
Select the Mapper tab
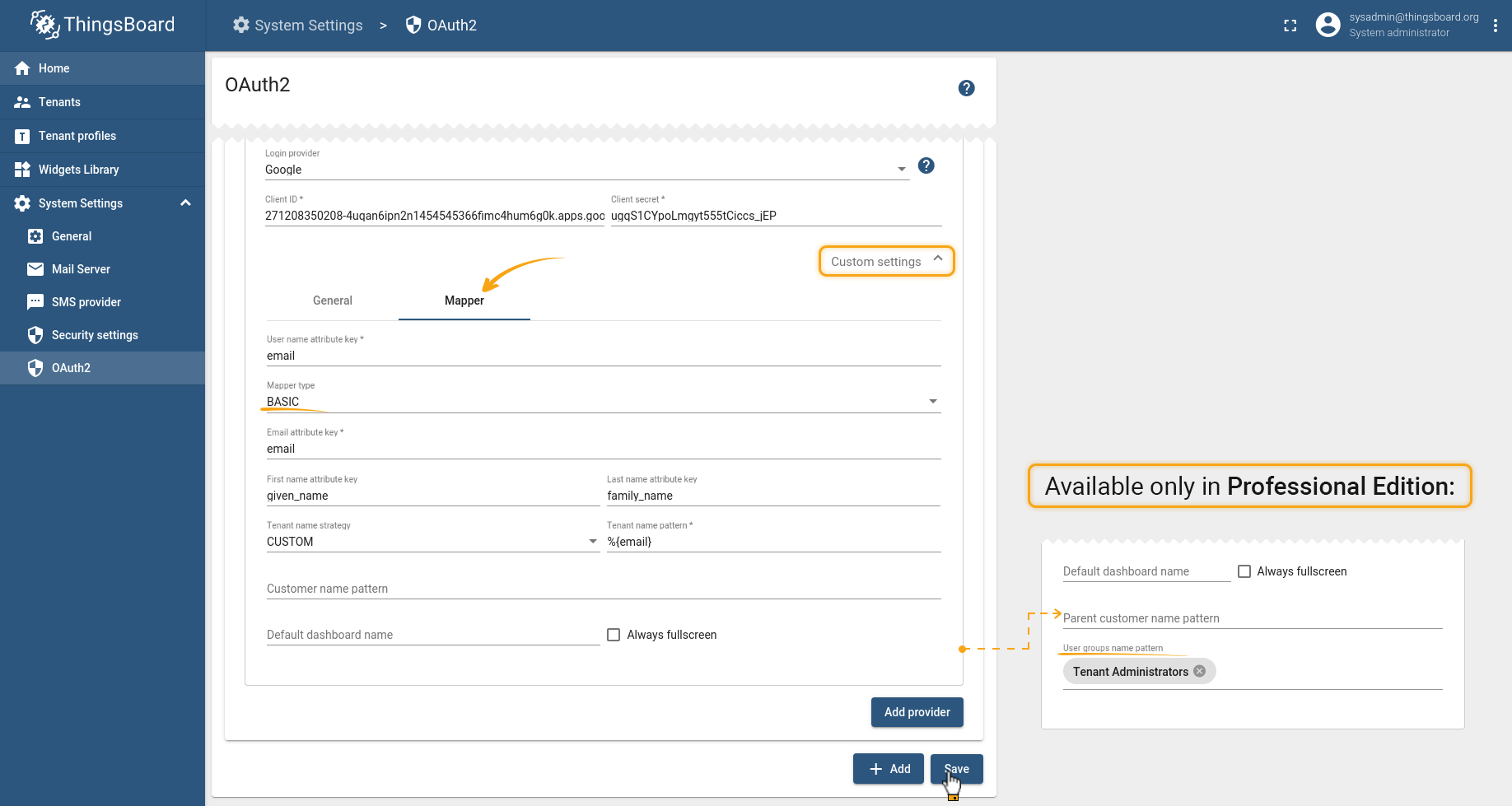464,301
